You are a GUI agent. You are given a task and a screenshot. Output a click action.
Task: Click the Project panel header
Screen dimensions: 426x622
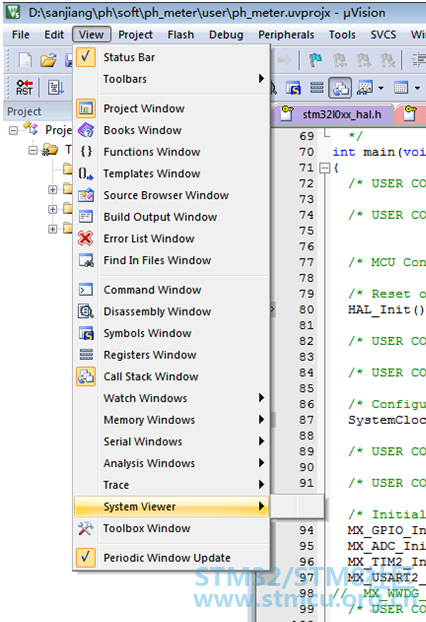pos(38,111)
